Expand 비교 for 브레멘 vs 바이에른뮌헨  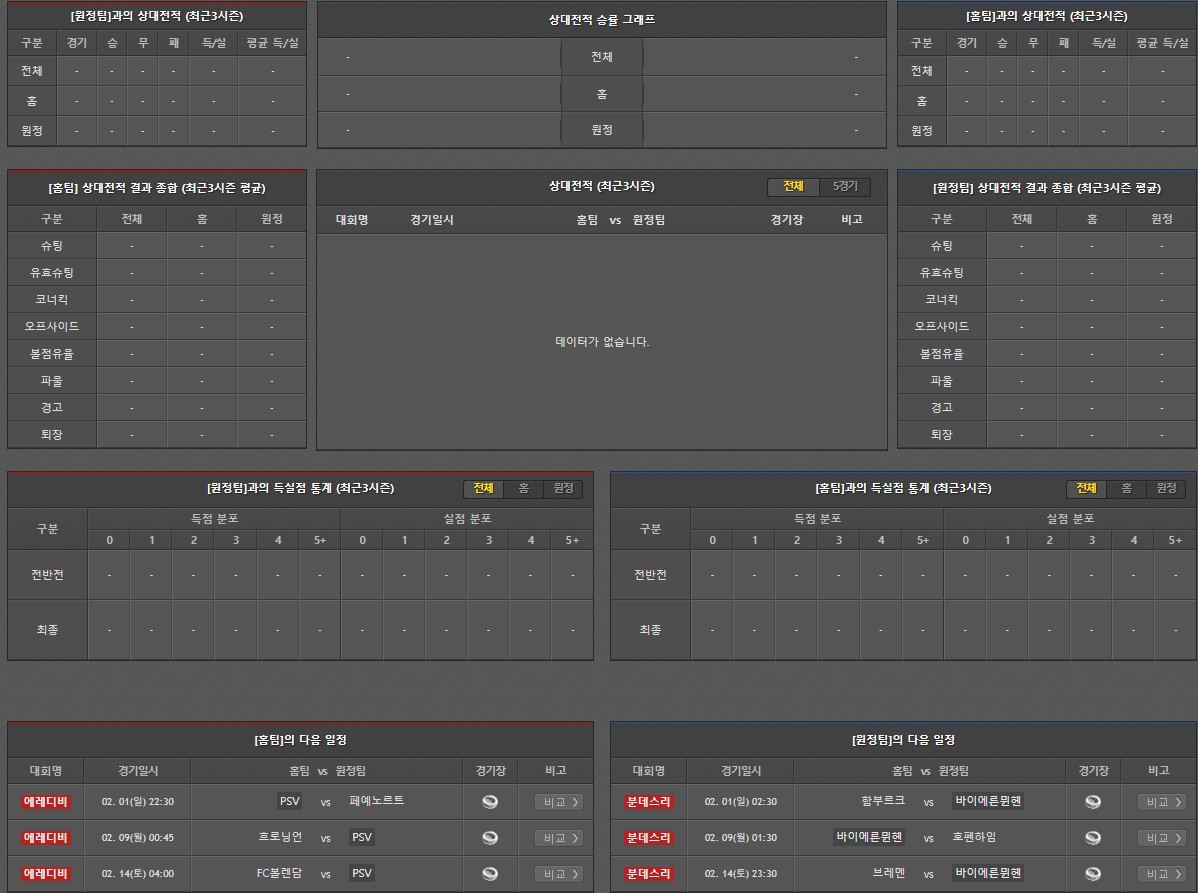(1162, 874)
